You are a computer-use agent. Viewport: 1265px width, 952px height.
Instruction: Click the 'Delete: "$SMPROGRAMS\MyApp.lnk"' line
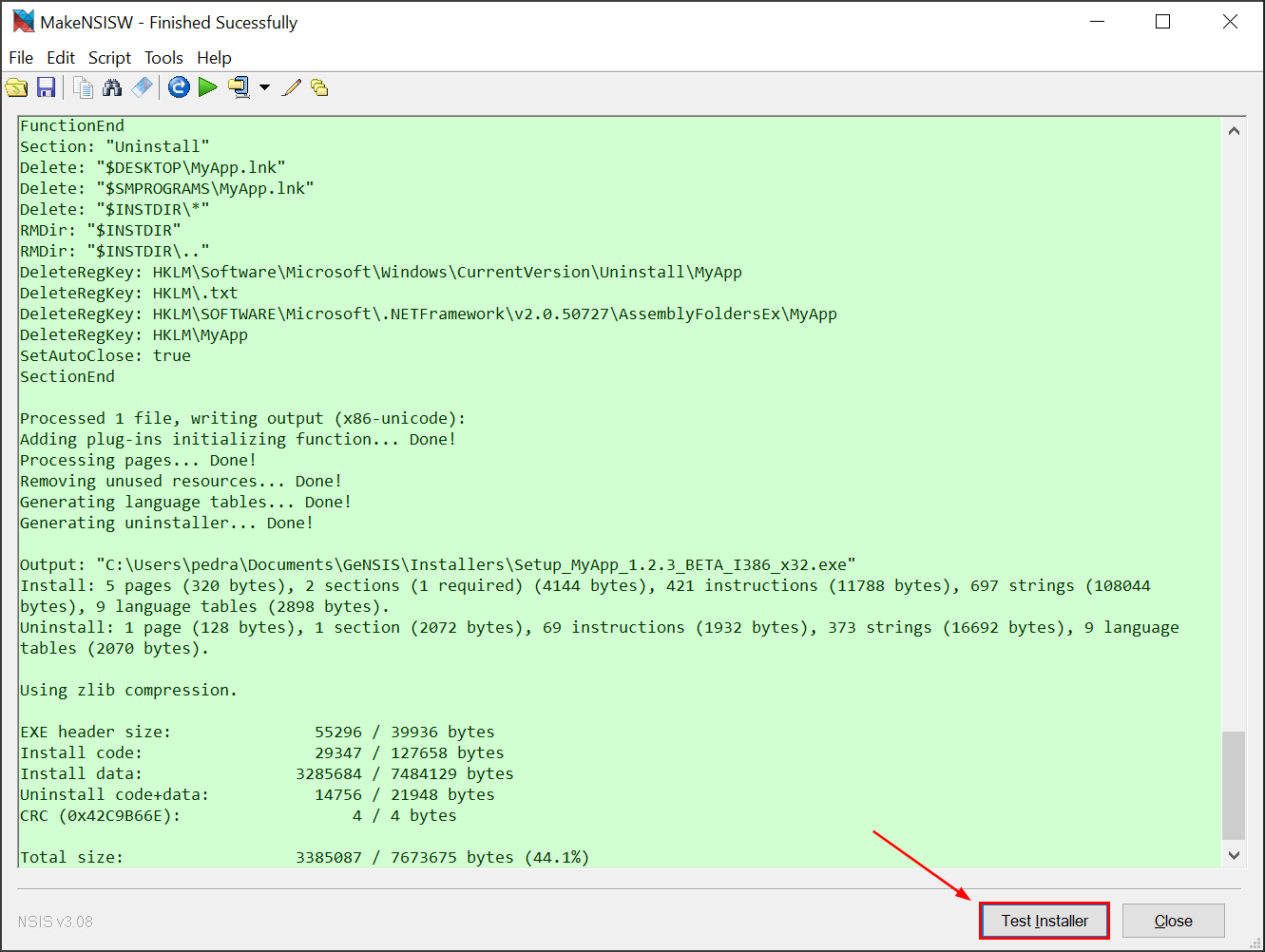click(167, 188)
